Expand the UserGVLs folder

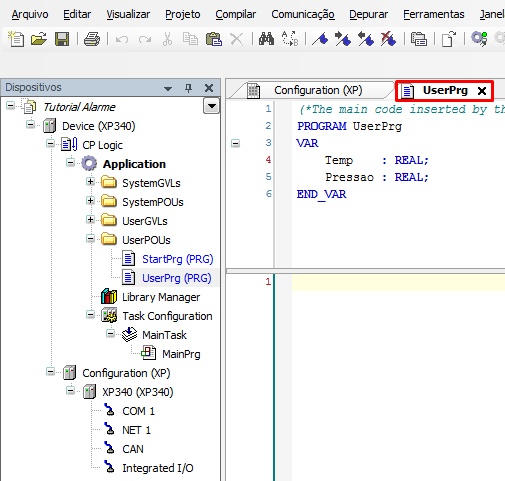(x=90, y=220)
